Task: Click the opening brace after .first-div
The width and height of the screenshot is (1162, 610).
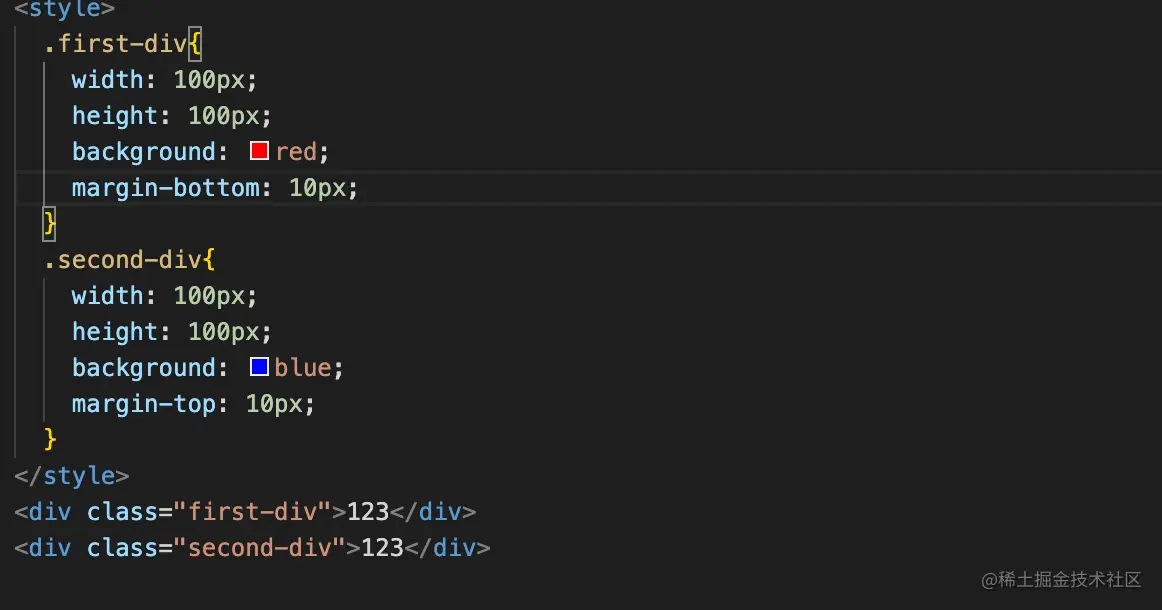Action: (x=195, y=44)
